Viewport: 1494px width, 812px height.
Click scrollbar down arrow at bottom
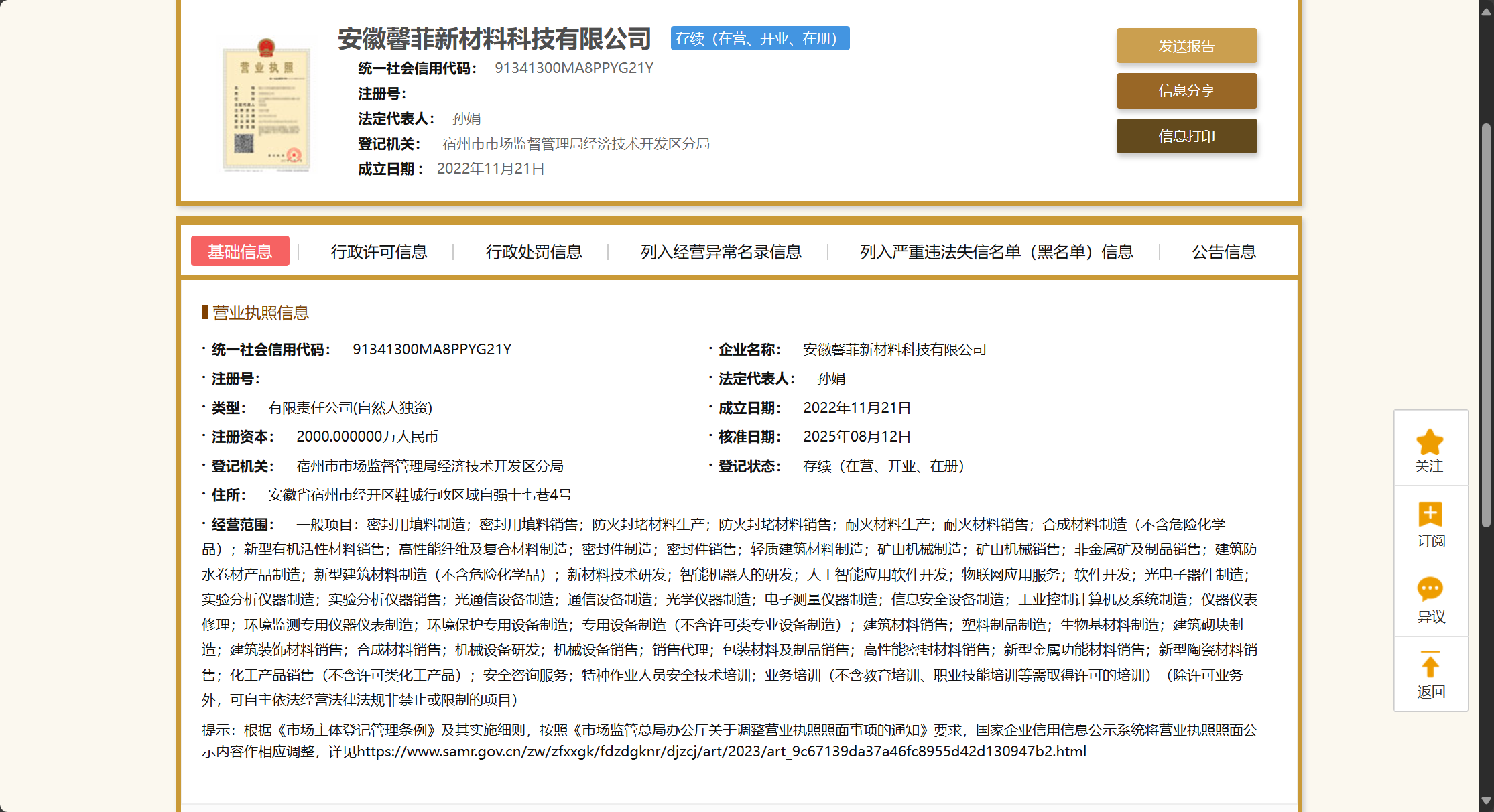click(1486, 801)
